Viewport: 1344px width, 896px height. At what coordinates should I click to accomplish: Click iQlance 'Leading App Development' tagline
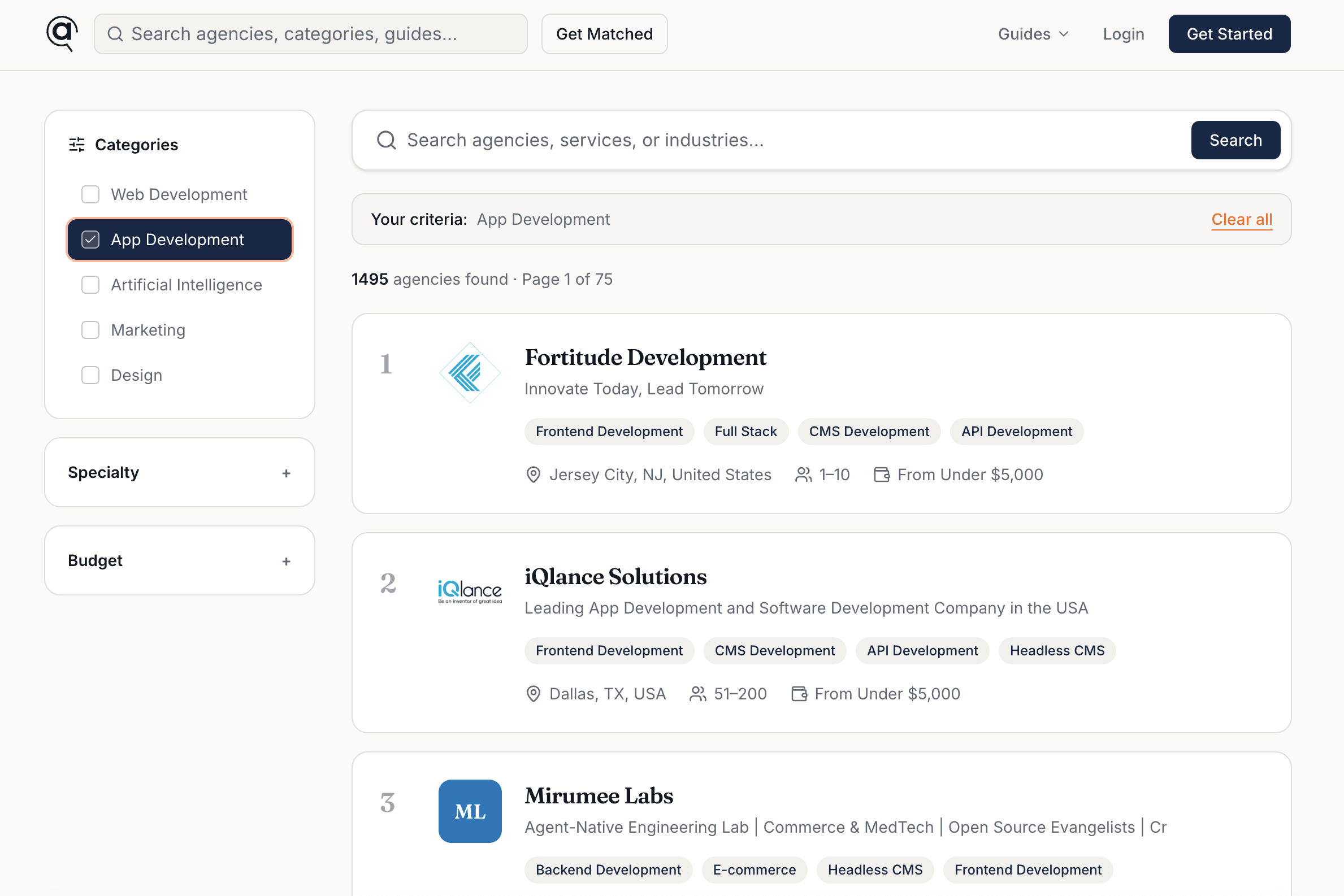(x=806, y=608)
